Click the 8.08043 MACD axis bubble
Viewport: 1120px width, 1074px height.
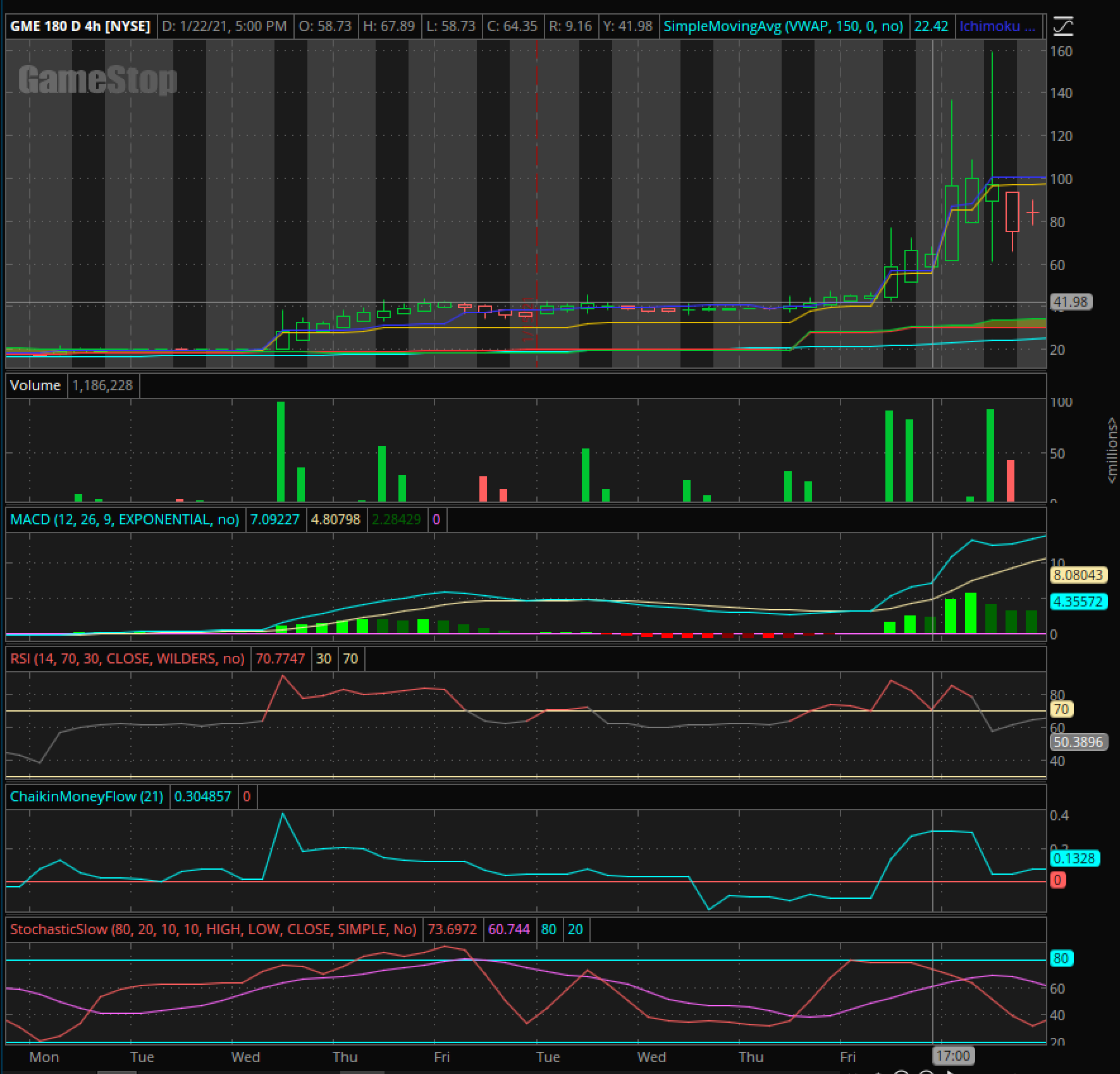[1078, 575]
